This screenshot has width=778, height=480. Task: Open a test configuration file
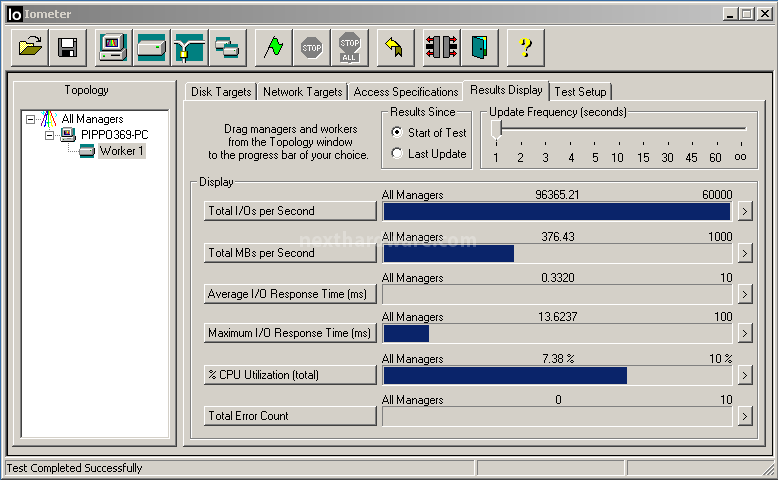pyautogui.click(x=30, y=48)
